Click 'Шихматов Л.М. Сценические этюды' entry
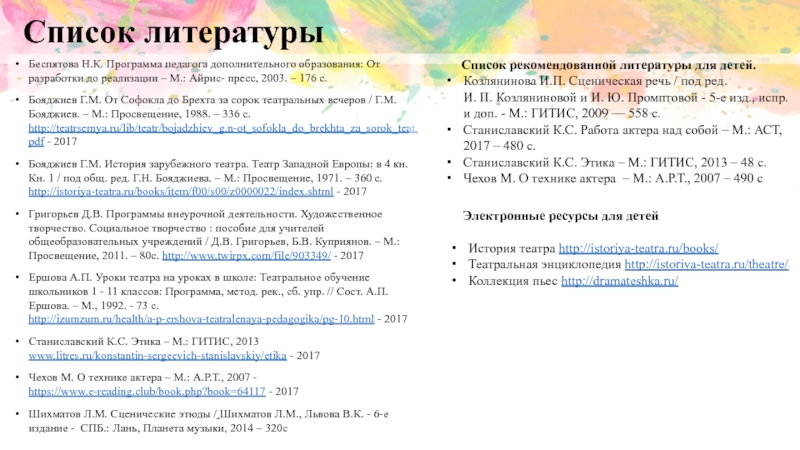 pyautogui.click(x=208, y=421)
